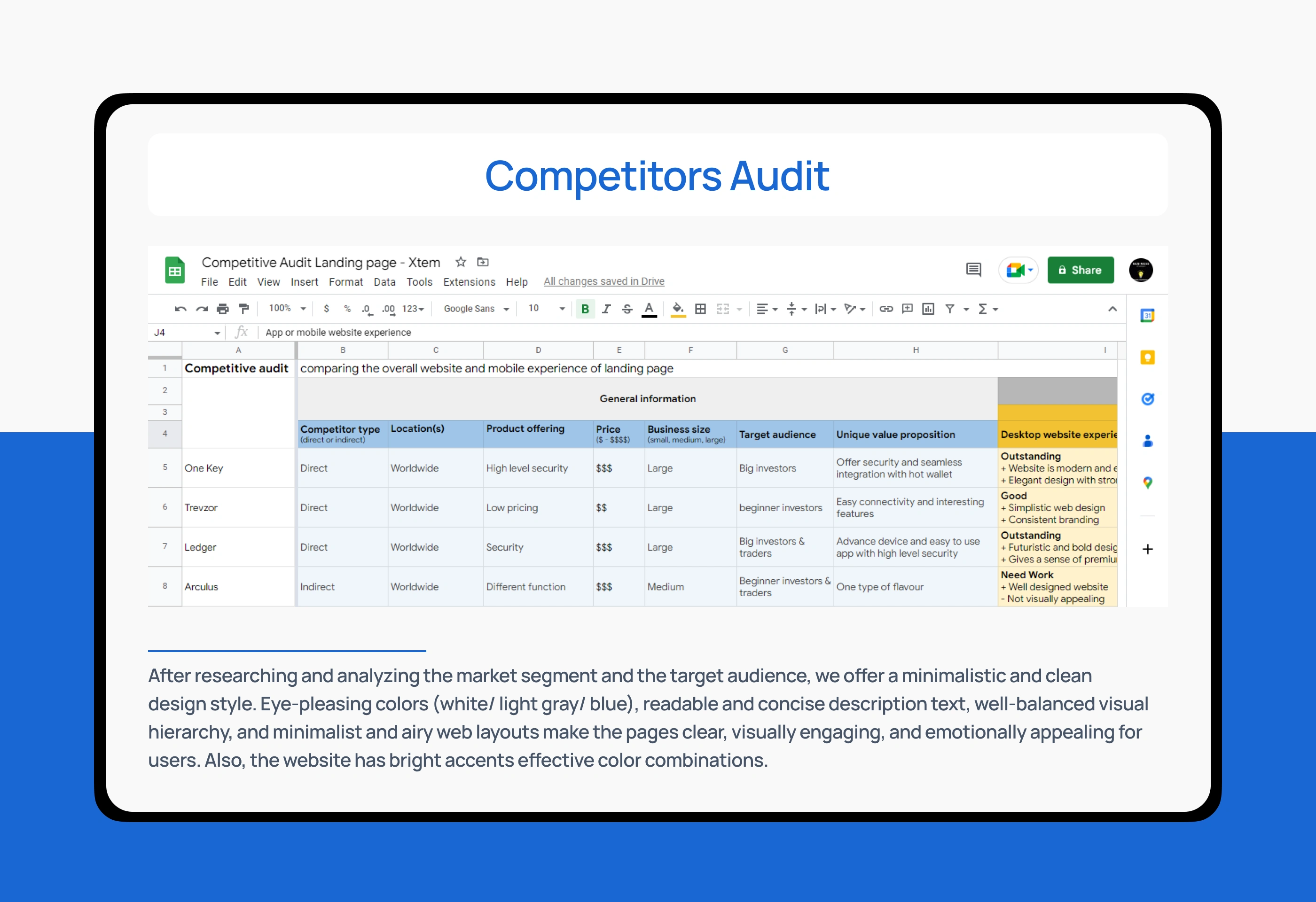The width and height of the screenshot is (1316, 902).
Task: Select column header H
Action: coord(916,350)
